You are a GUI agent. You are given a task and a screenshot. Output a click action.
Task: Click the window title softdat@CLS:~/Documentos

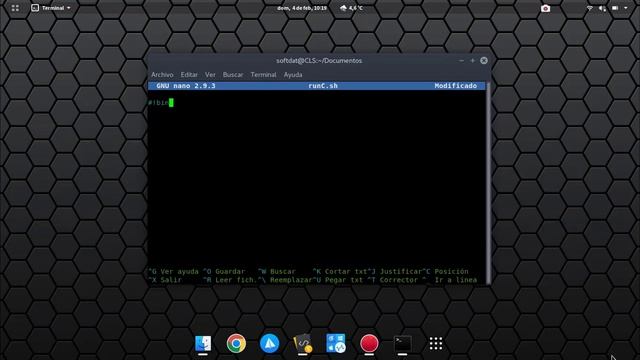(x=319, y=60)
